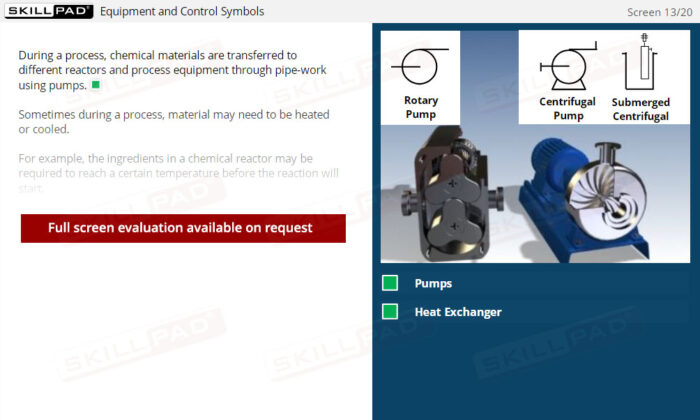The image size is (700, 420).
Task: Toggle the green Heat Exchanger square
Action: point(390,312)
